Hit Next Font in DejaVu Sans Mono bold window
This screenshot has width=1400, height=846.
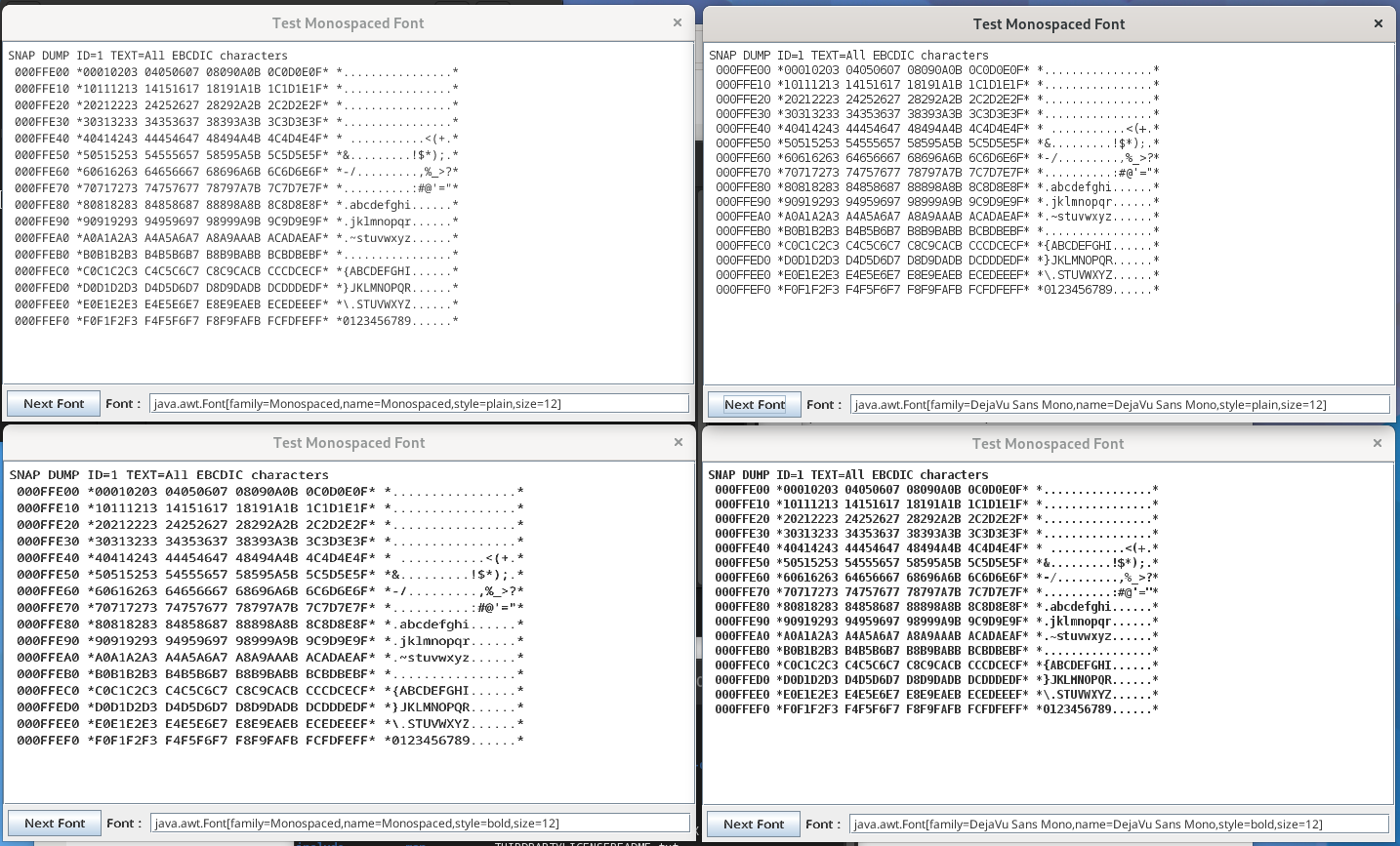(x=753, y=825)
